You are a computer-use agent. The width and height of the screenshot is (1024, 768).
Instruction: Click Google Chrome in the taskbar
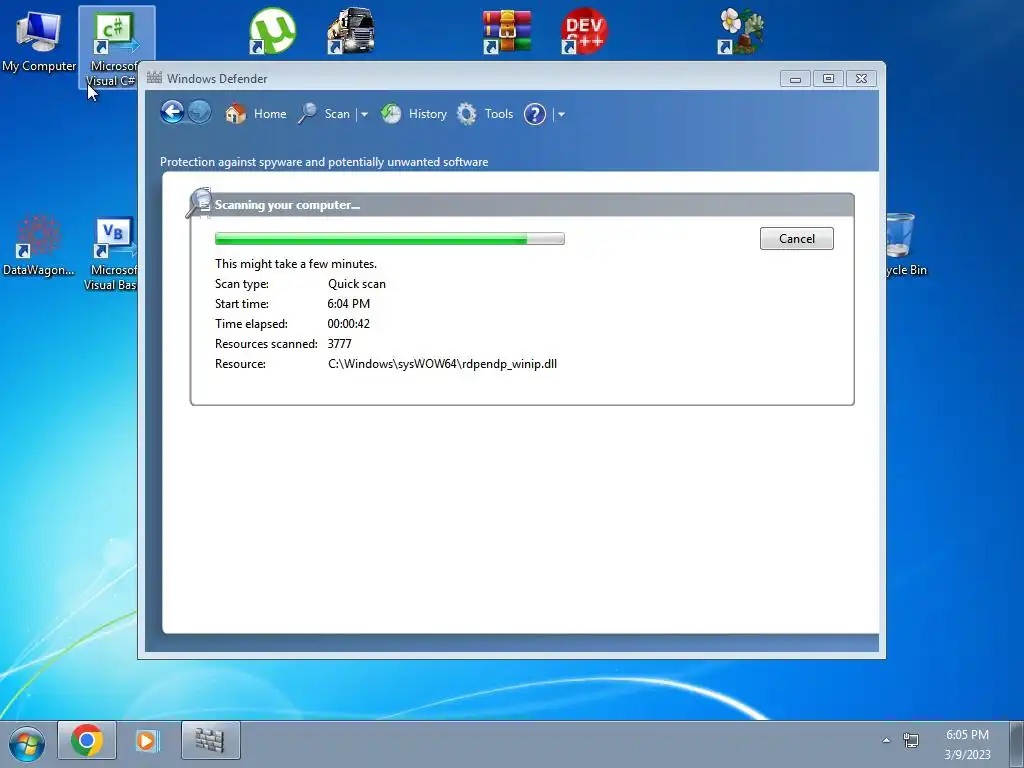coord(87,741)
